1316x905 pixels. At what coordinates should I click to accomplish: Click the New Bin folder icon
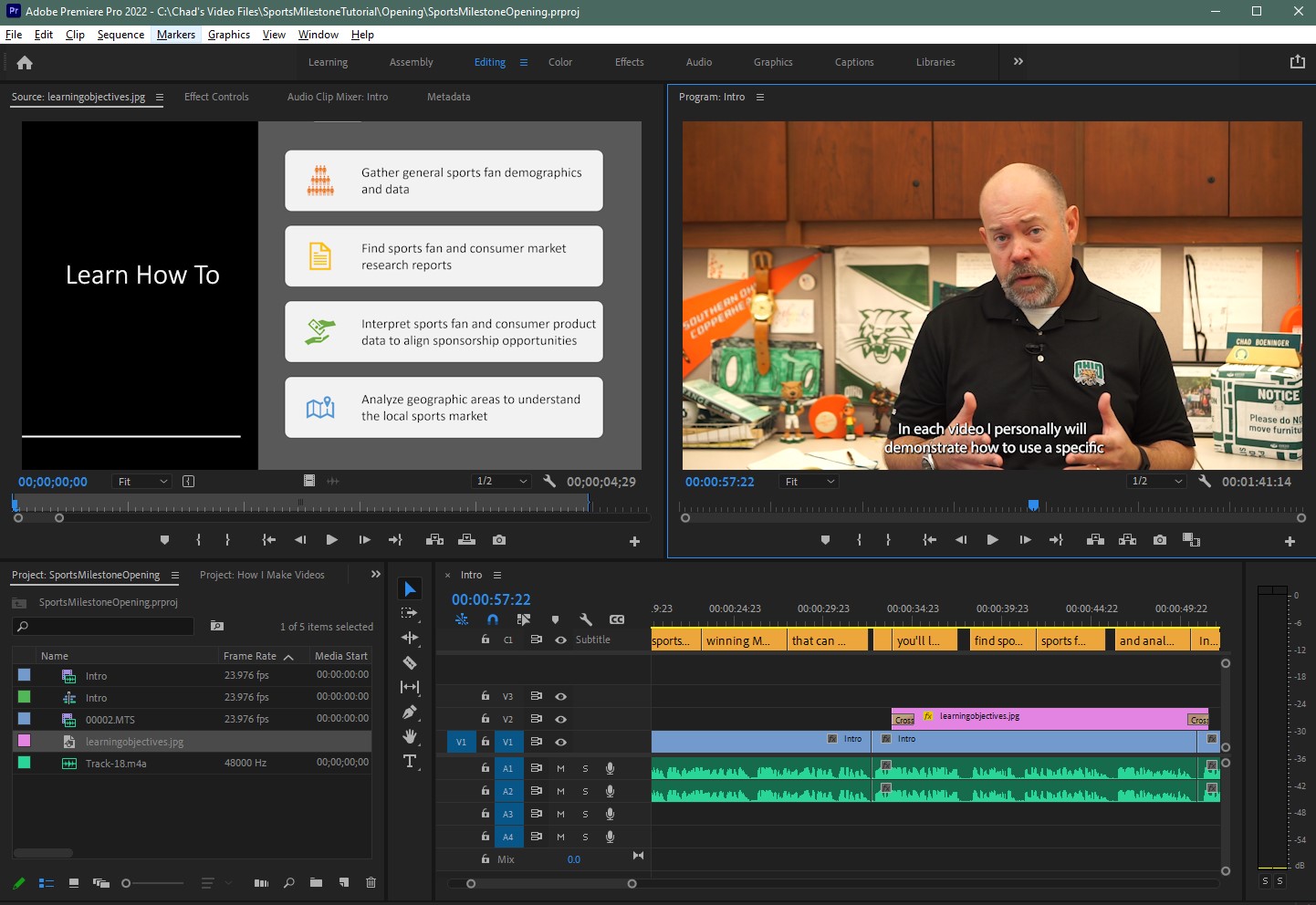316,882
